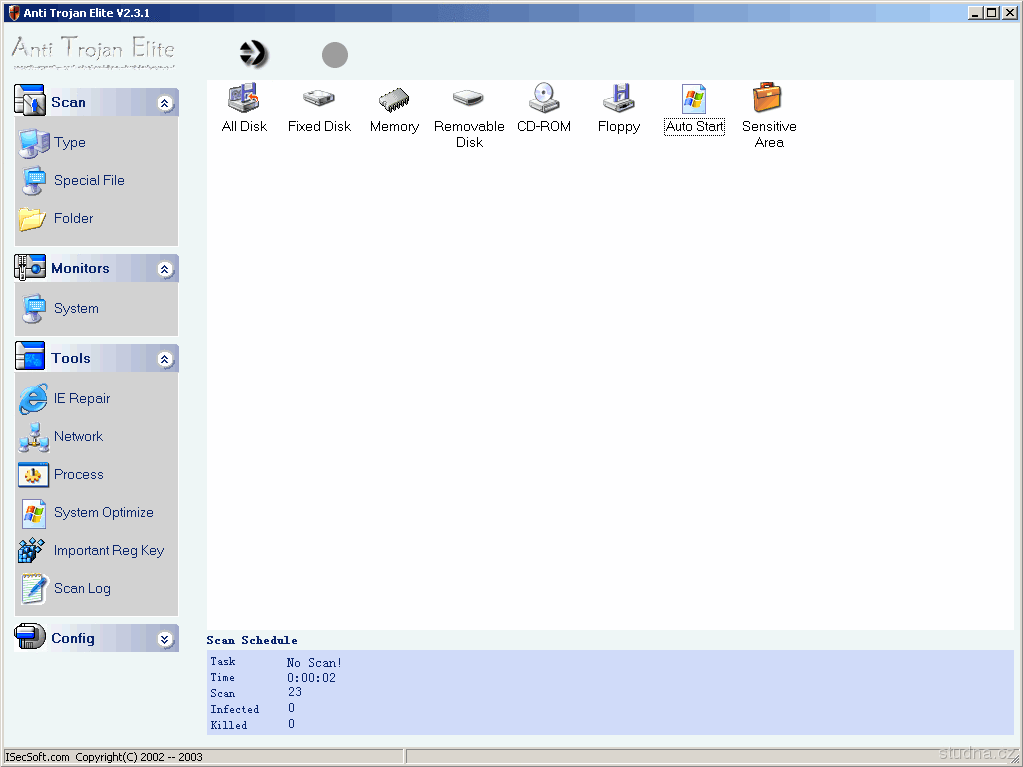This screenshot has height=767, width=1023.
Task: Click the Scan Log notepad icon
Action: [x=33, y=588]
